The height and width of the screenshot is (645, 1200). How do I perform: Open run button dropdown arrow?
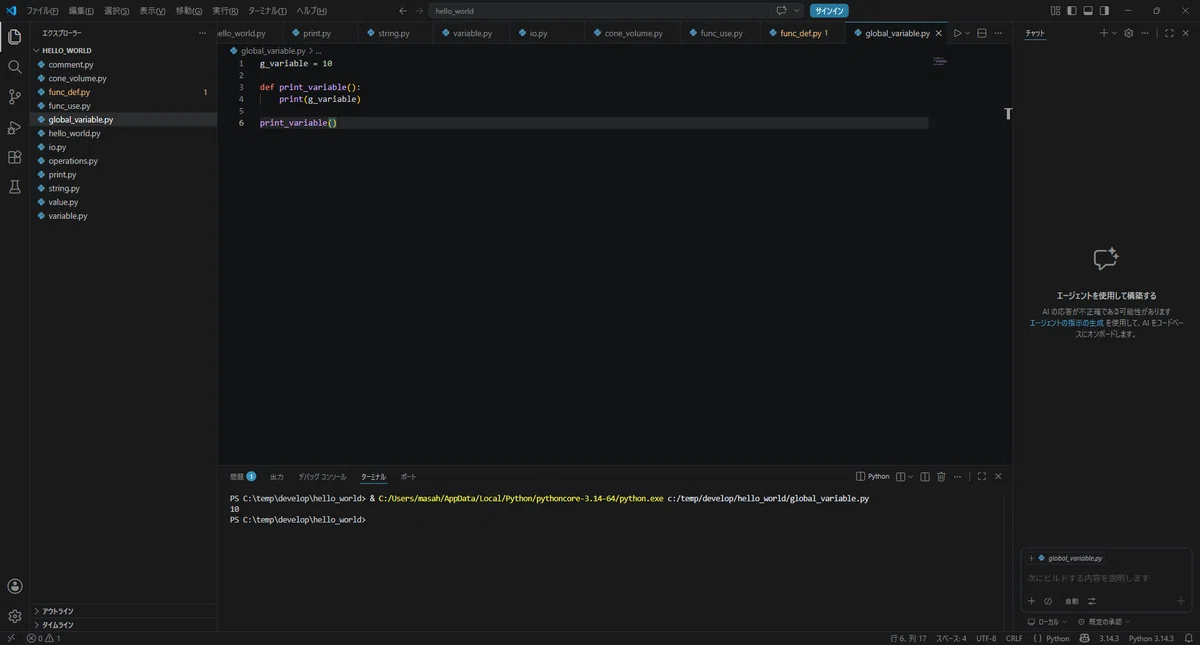click(x=967, y=33)
